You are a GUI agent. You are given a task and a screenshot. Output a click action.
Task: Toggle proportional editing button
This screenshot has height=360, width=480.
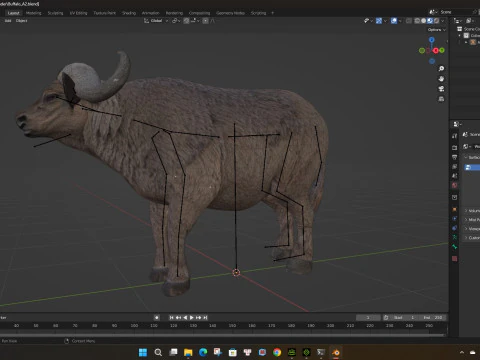206,21
